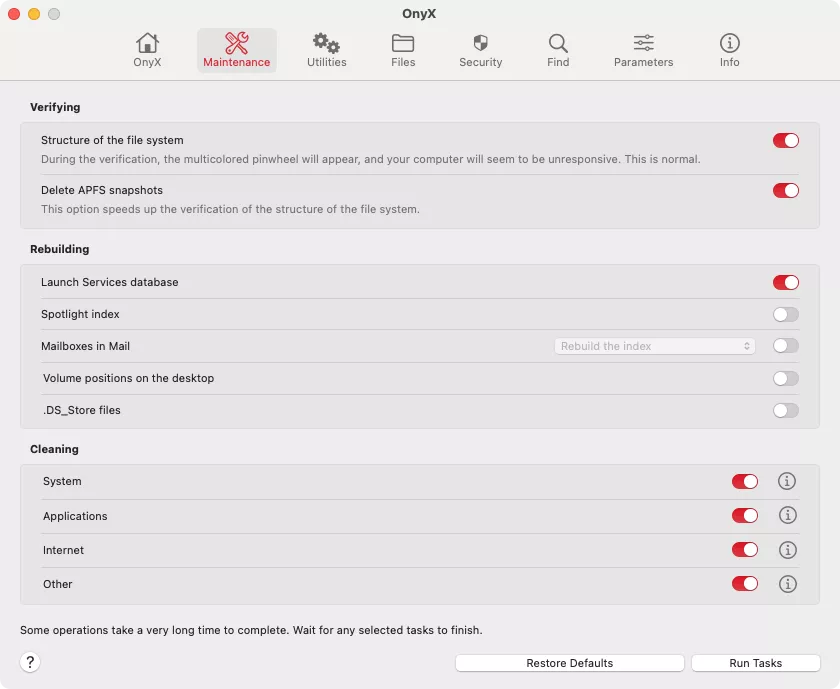Select the Utilities gears icon
The height and width of the screenshot is (689, 840).
click(x=326, y=44)
